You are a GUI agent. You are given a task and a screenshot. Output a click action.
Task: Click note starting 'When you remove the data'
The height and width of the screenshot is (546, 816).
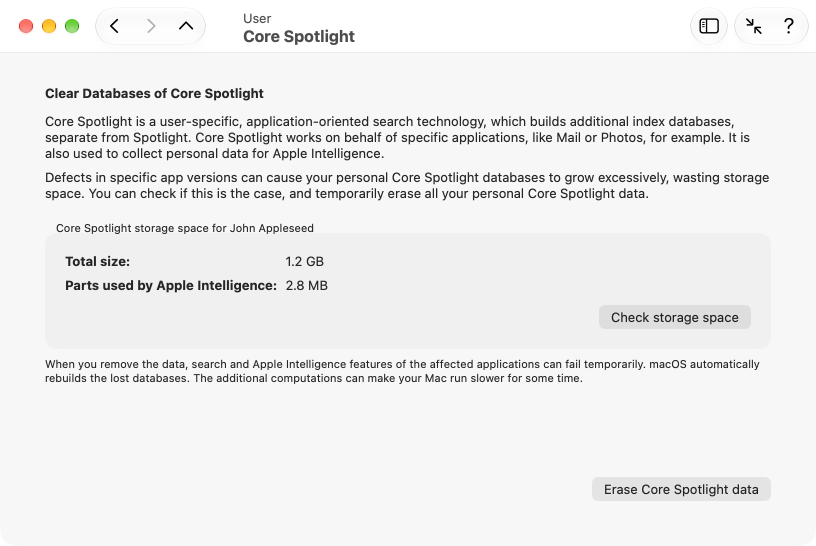coord(402,371)
